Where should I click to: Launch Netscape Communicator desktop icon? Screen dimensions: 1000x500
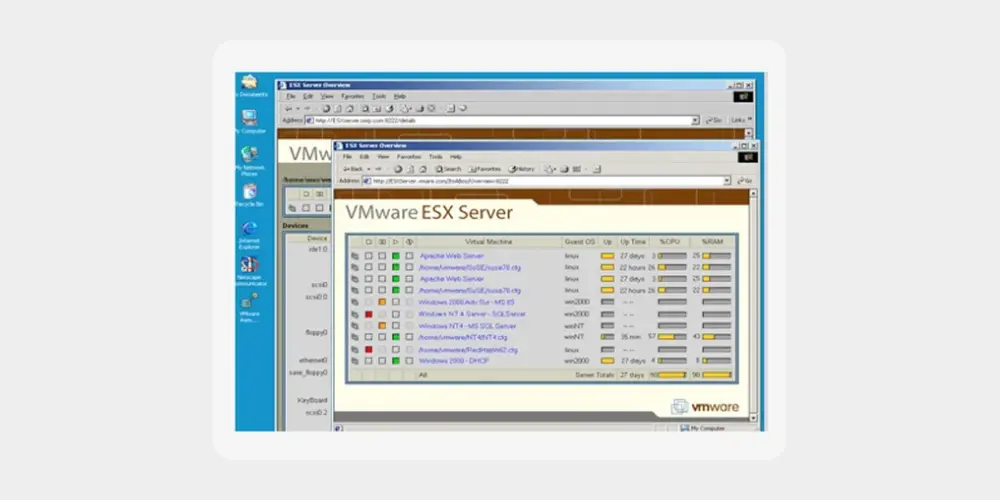249,265
